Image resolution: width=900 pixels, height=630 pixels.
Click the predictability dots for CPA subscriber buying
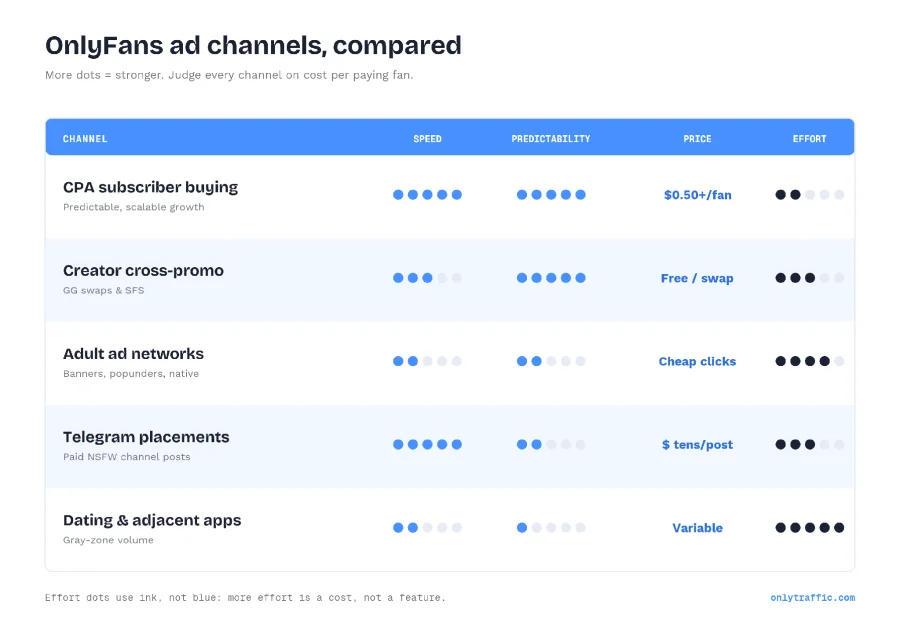coord(551,195)
